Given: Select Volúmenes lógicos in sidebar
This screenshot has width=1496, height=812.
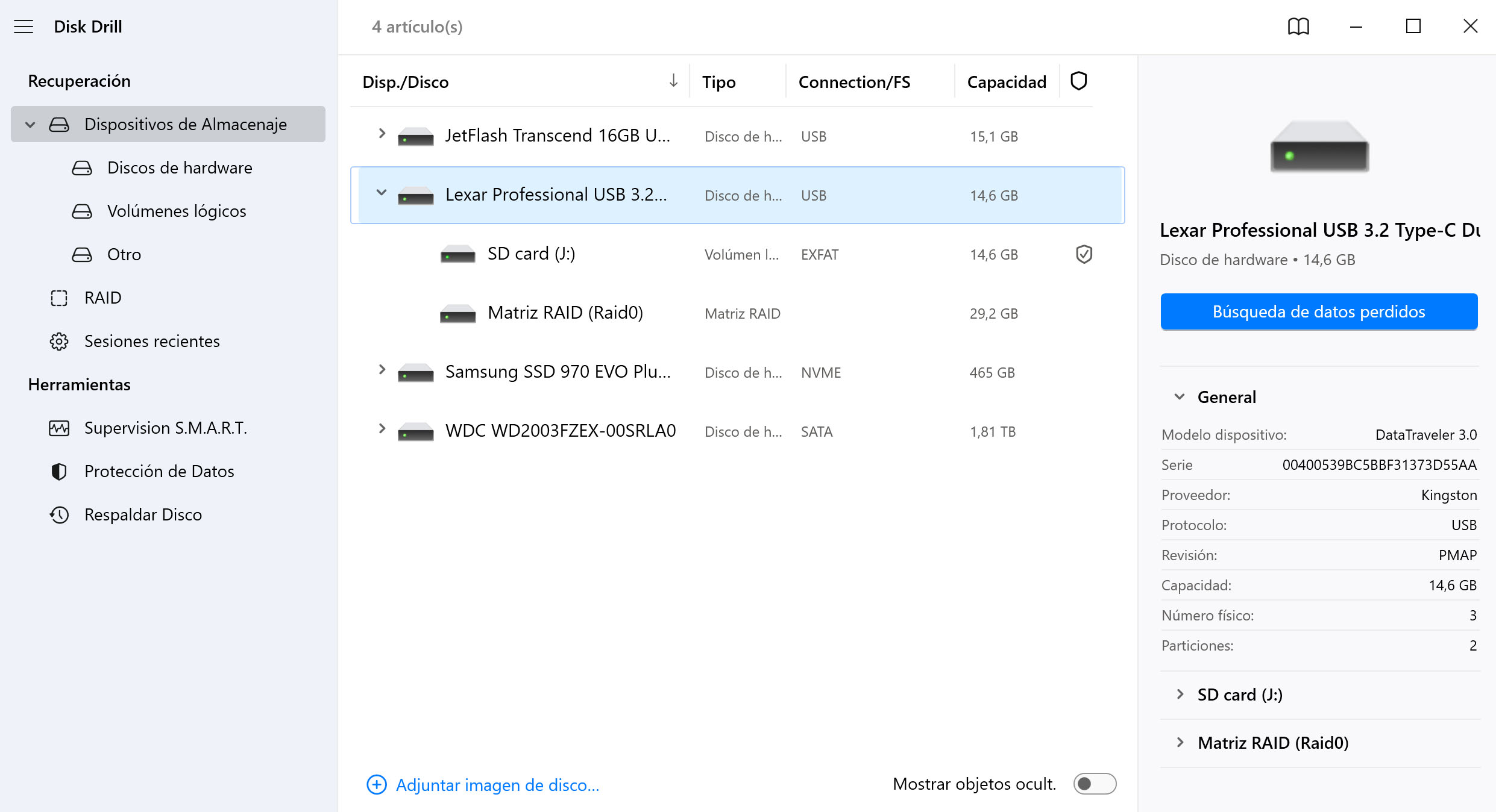Looking at the screenshot, I should tap(176, 211).
